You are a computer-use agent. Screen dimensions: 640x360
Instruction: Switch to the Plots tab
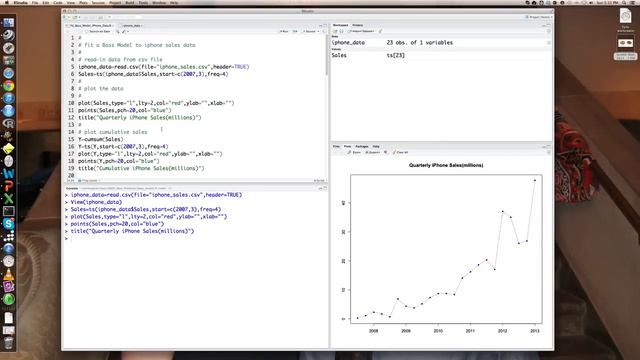pos(347,146)
